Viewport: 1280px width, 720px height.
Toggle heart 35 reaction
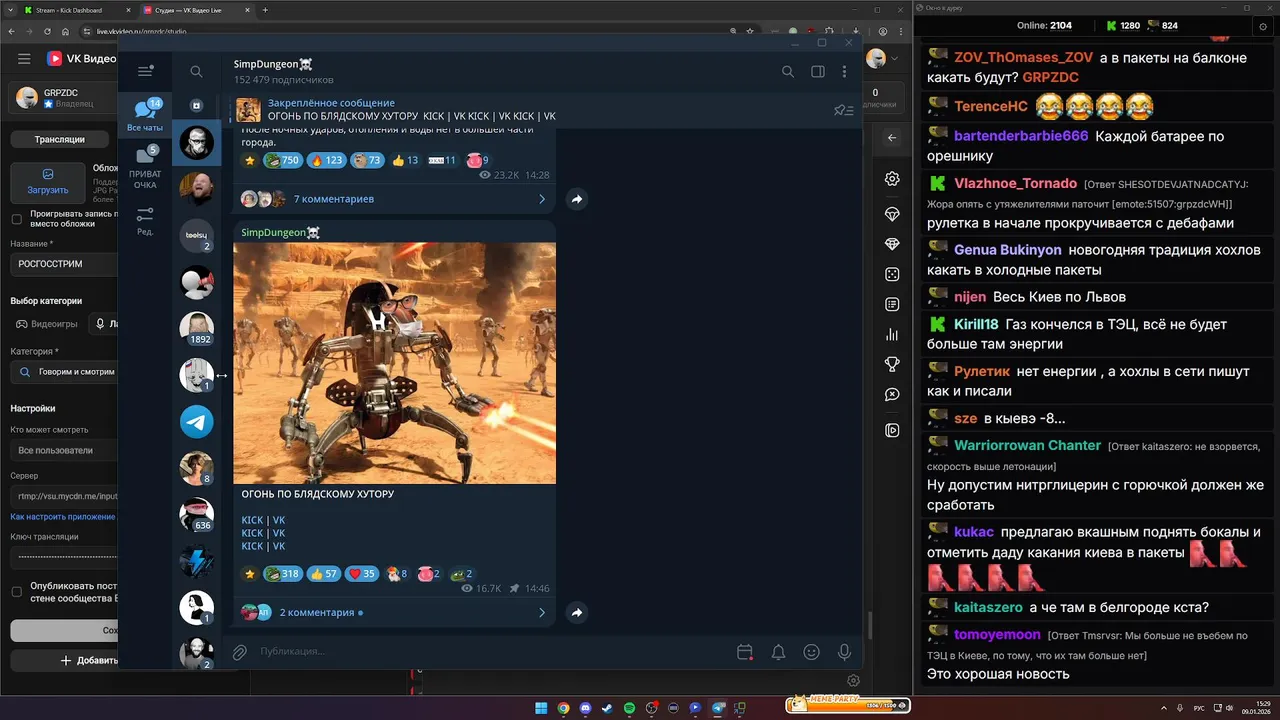click(x=362, y=574)
